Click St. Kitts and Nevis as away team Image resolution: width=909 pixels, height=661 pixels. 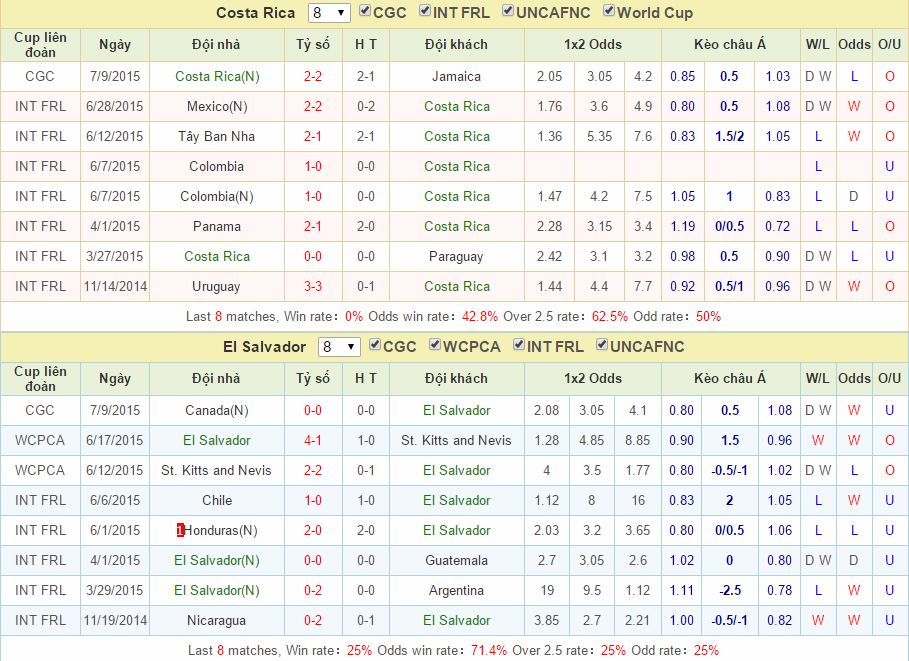(x=456, y=440)
